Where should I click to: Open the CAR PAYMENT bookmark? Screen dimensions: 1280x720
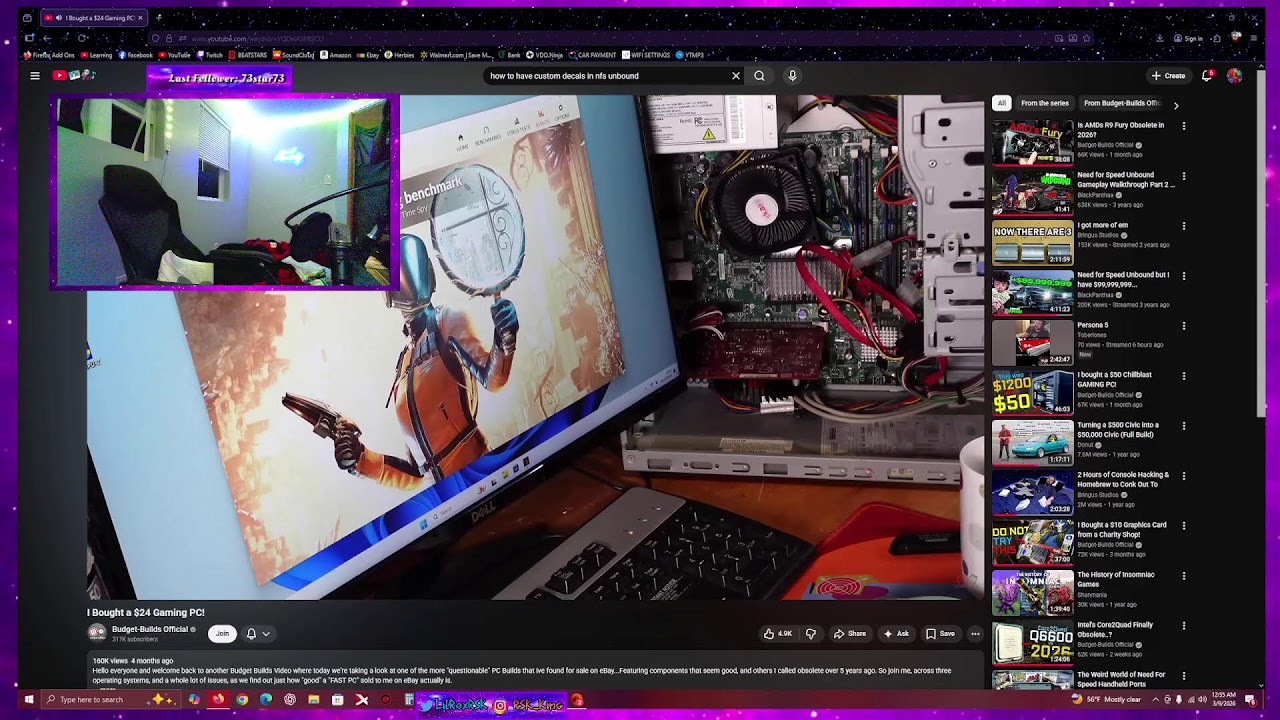tap(593, 55)
